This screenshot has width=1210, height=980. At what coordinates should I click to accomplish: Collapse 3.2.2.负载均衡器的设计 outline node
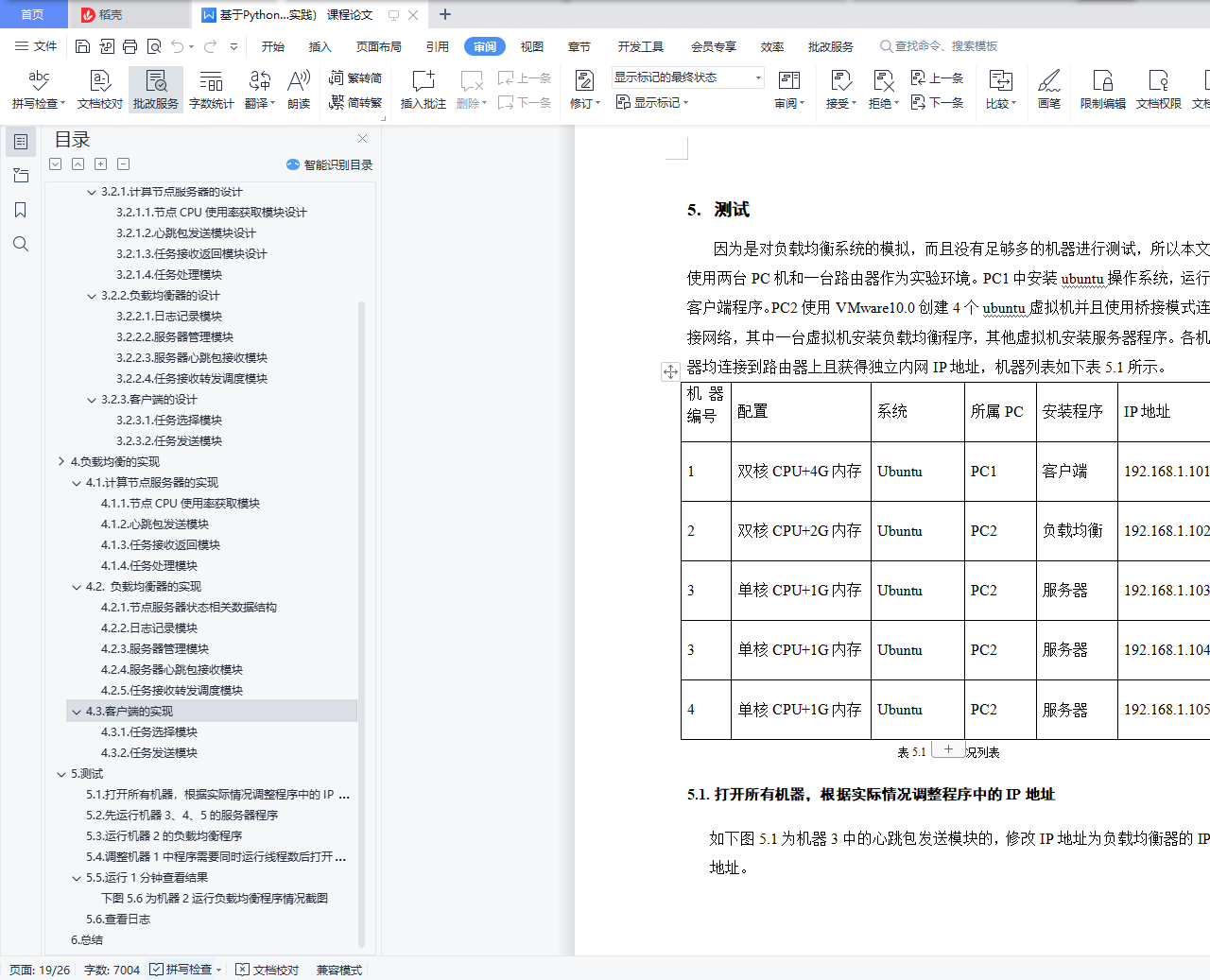pos(92,296)
